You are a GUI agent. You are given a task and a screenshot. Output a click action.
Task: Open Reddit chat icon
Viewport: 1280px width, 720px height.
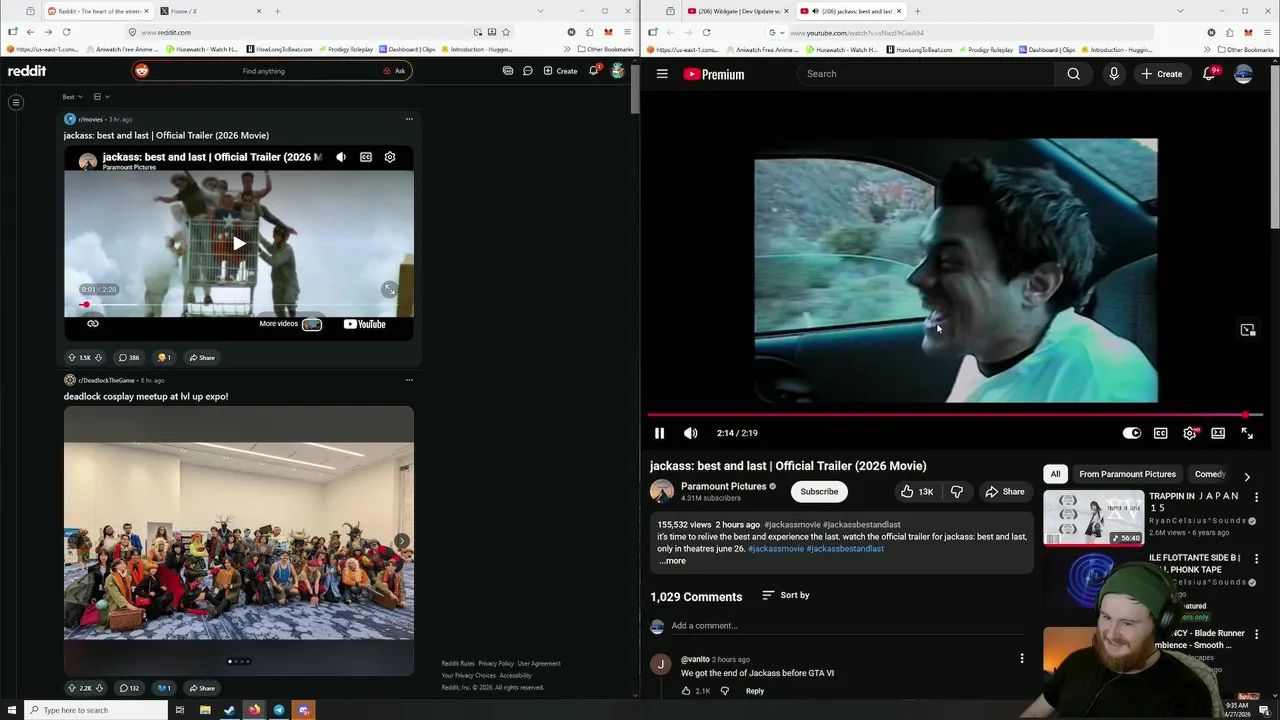pos(528,71)
